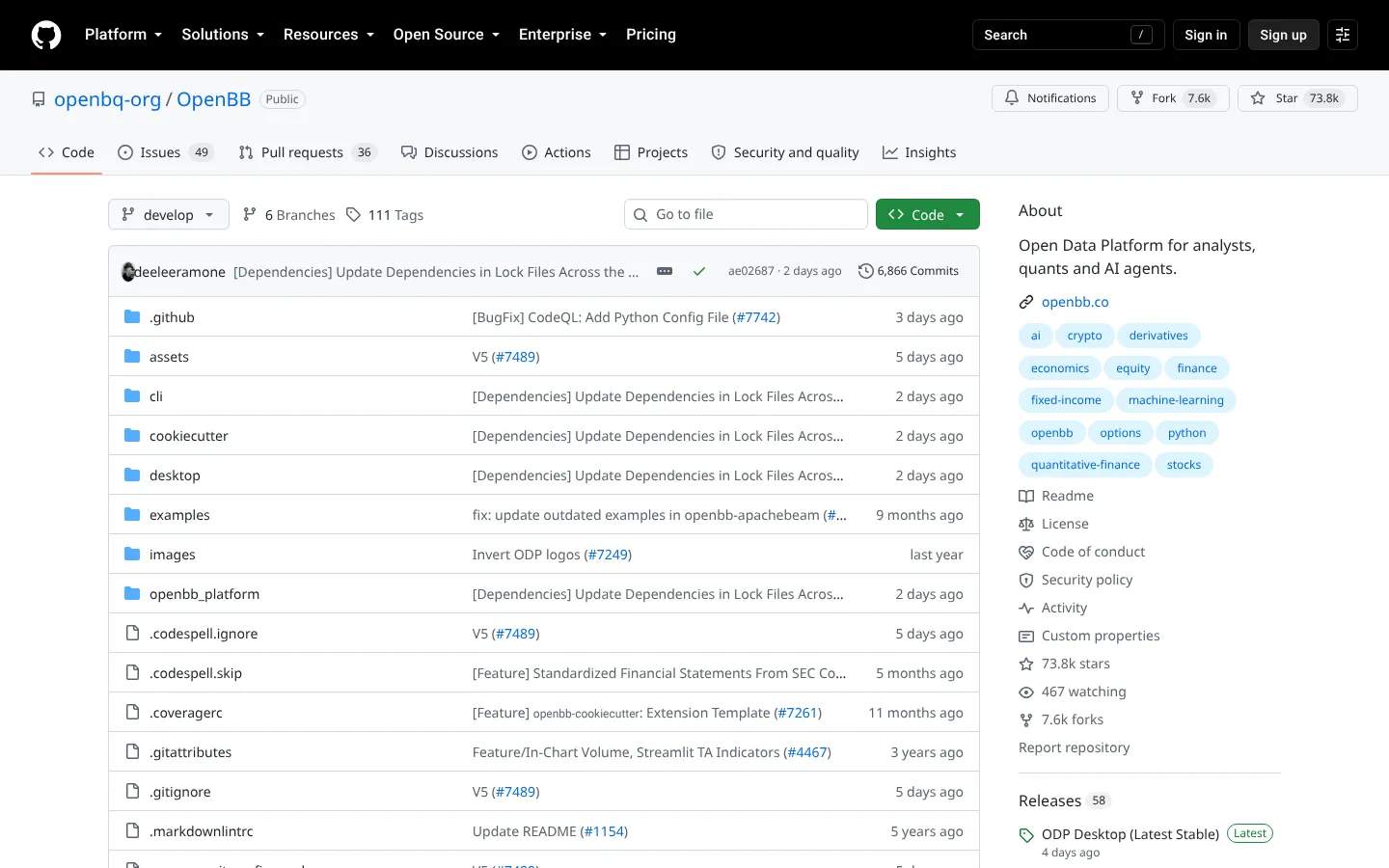1389x868 pixels.
Task: Open the Pricing page
Action: 651,35
